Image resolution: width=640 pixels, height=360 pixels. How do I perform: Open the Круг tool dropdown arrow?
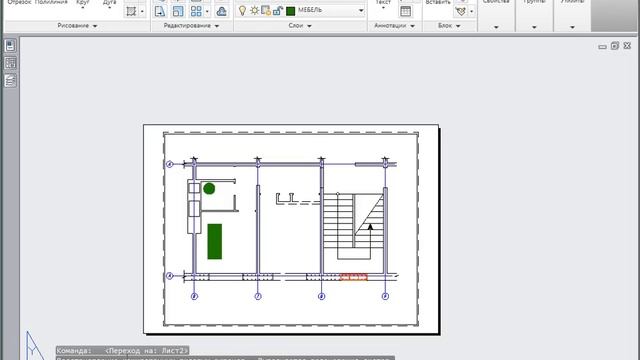82,8
